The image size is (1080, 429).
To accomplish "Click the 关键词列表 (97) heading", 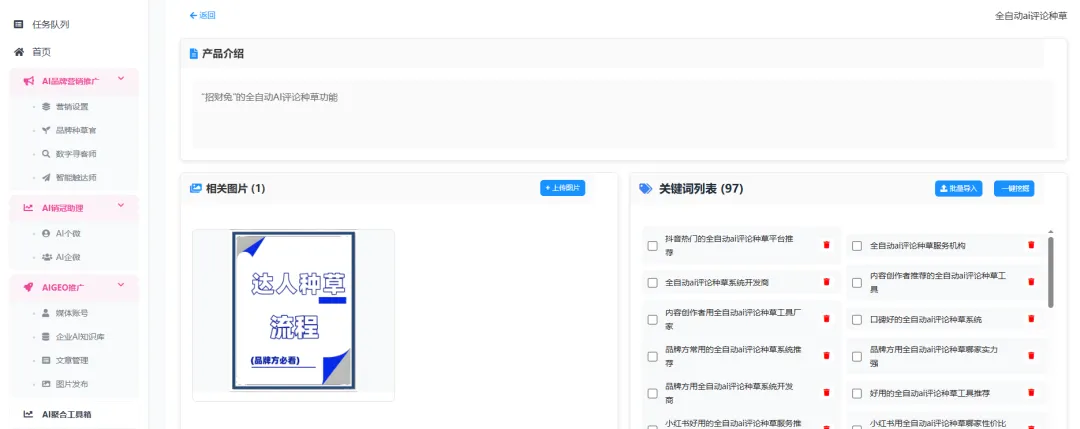I will tap(700, 189).
